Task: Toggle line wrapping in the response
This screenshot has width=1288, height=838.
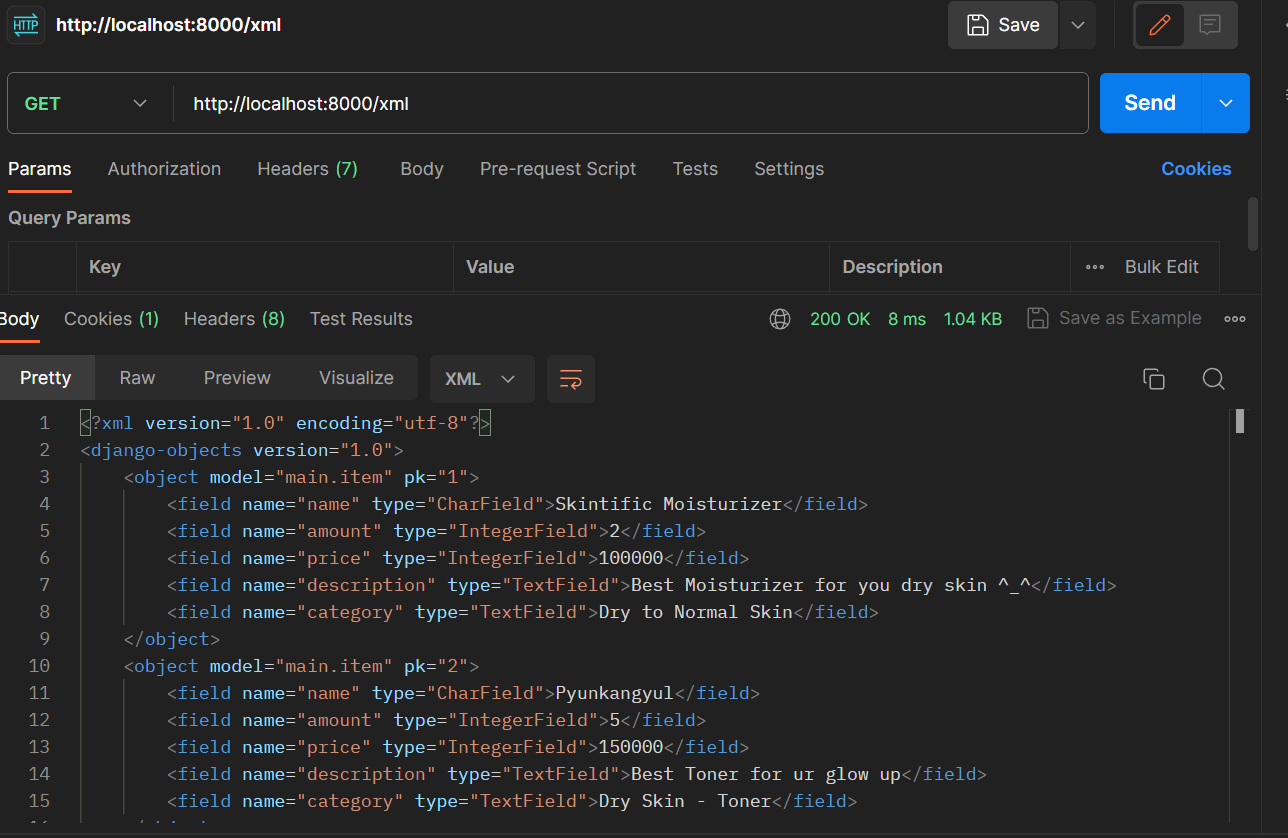Action: click(570, 379)
